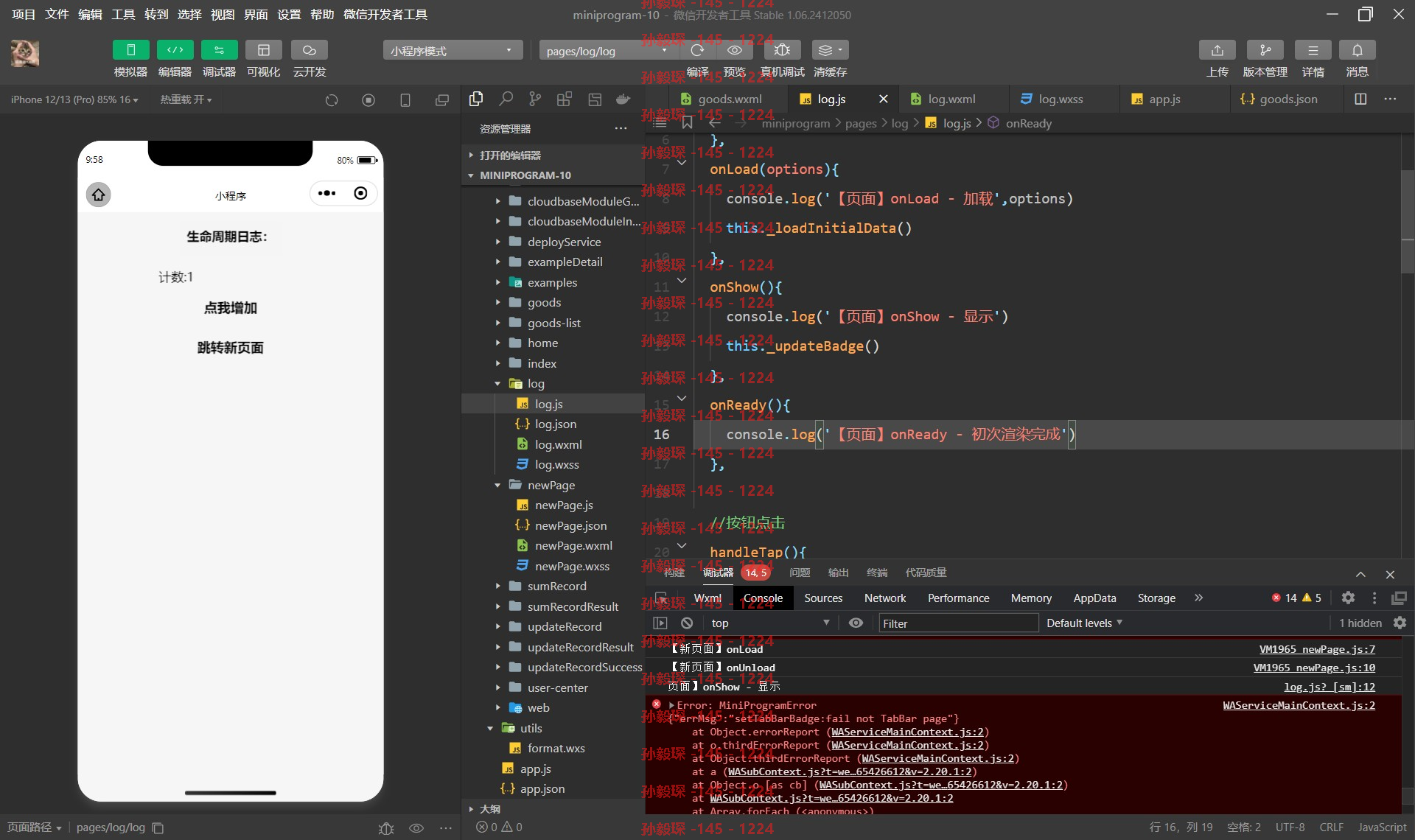1415x840 pixels.
Task: Click the real device debug icon
Action: (782, 50)
